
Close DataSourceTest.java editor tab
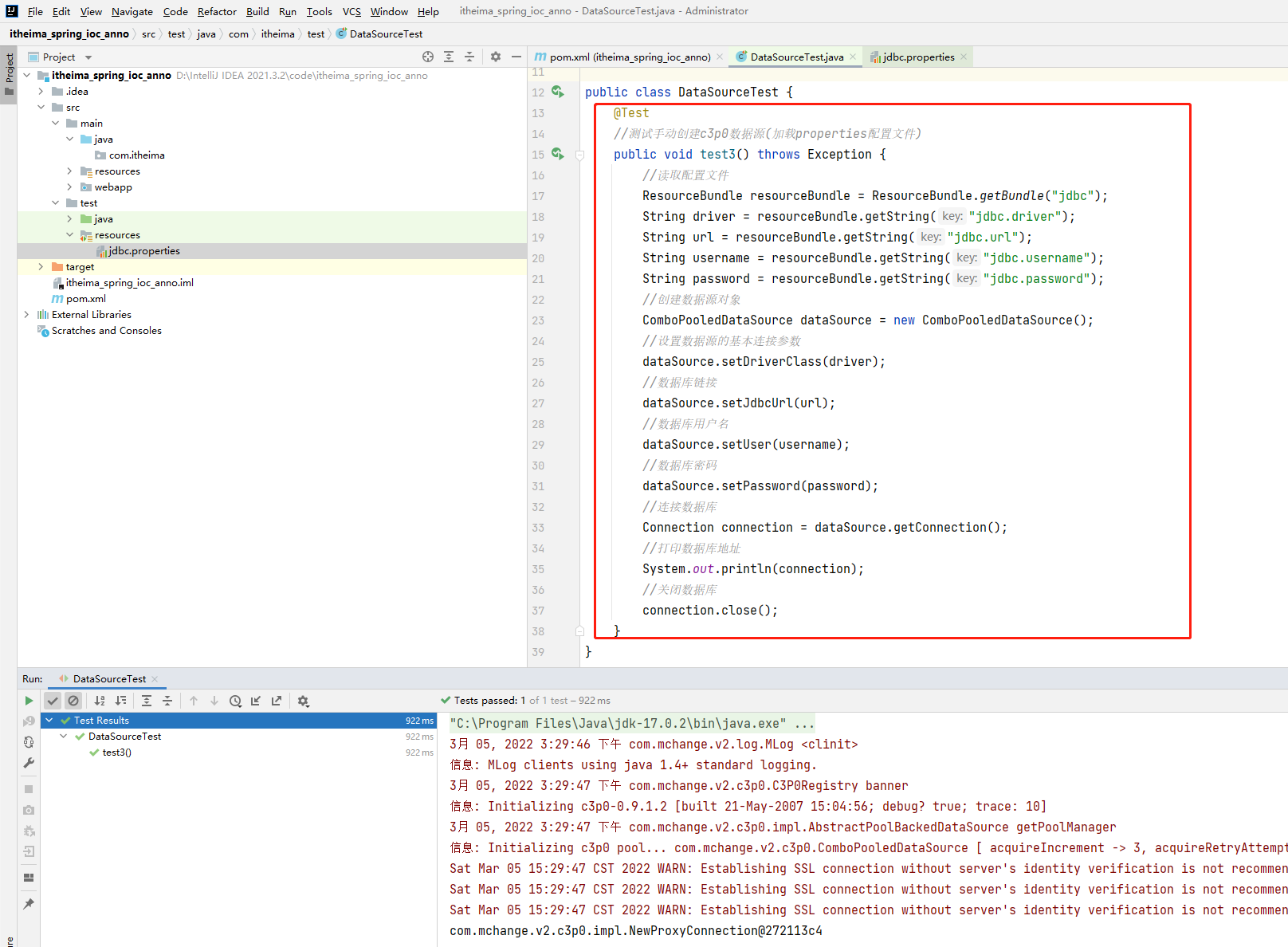pyautogui.click(x=853, y=57)
